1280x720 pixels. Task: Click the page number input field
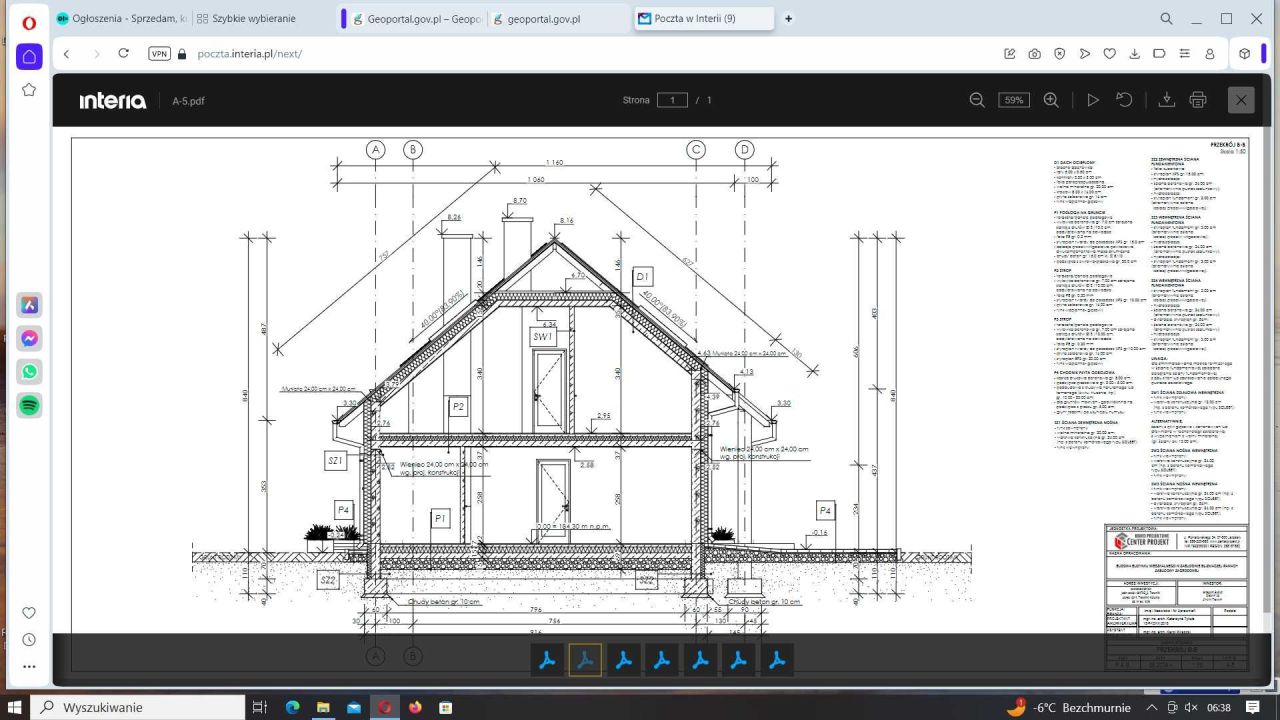tap(672, 100)
